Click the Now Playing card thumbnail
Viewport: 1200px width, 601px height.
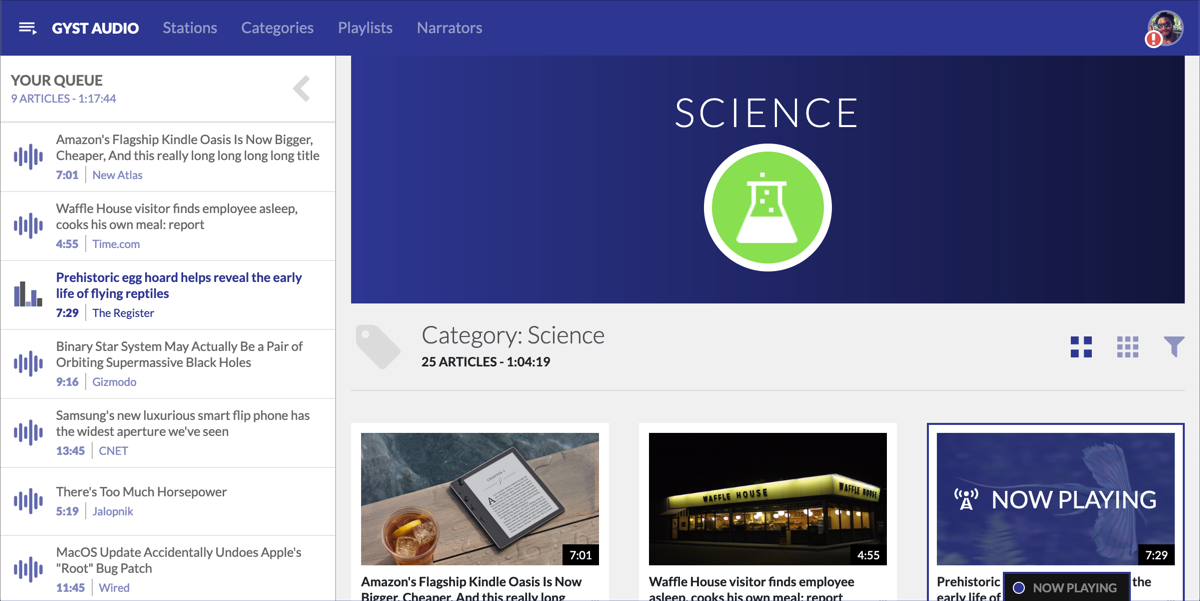1056,499
